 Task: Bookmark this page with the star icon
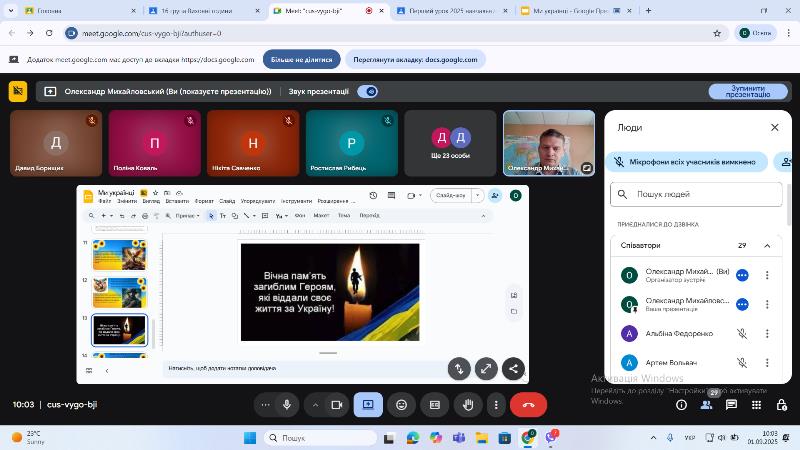717,33
